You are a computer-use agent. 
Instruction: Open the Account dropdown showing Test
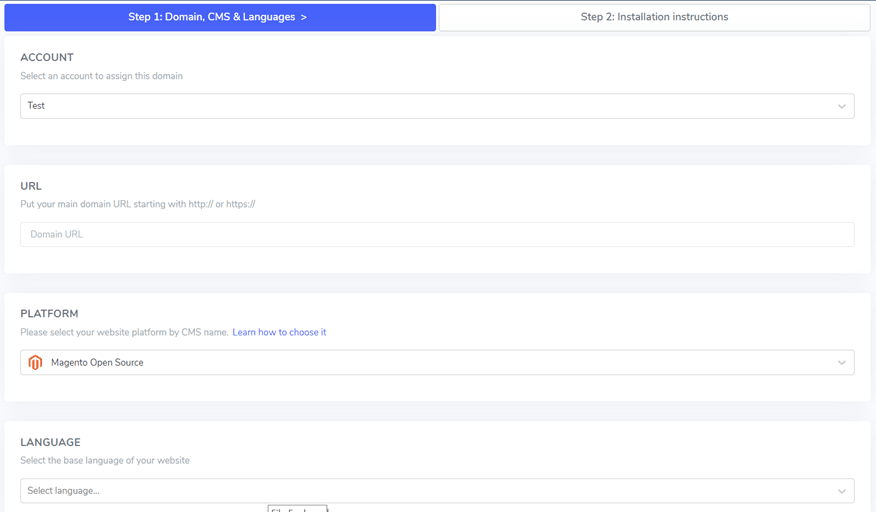pos(437,106)
